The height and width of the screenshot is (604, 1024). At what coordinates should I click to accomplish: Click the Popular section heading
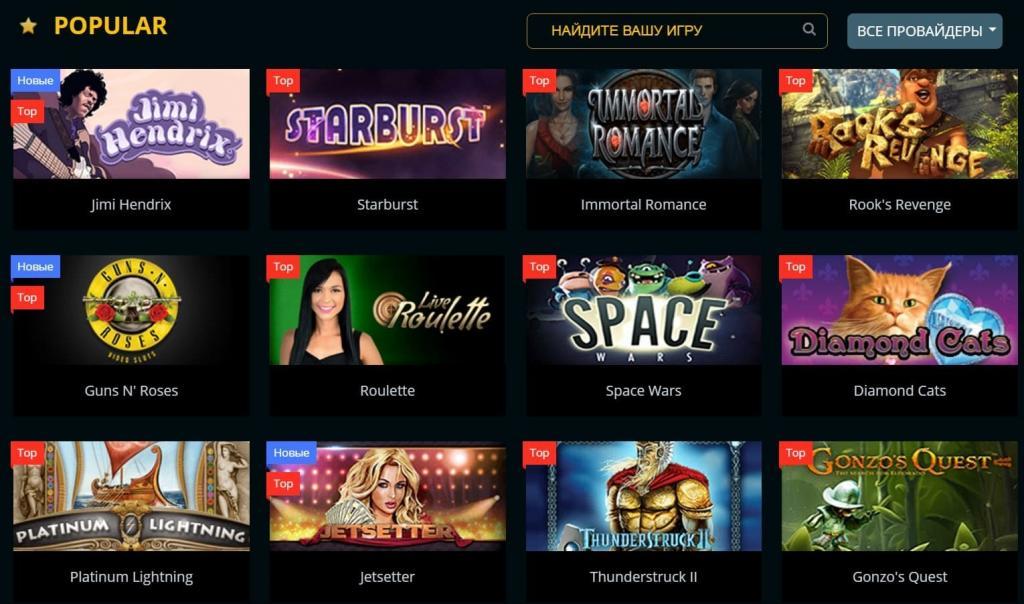tap(110, 26)
